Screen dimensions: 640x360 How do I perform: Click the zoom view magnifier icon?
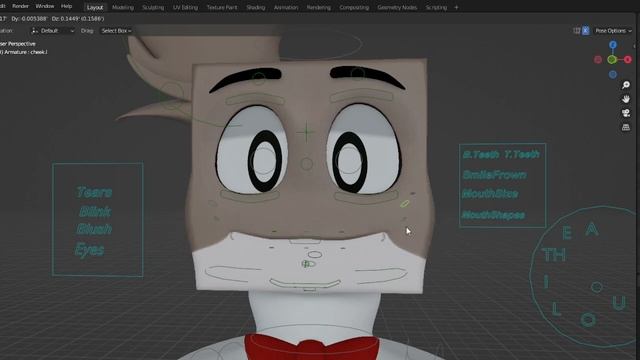click(x=625, y=85)
